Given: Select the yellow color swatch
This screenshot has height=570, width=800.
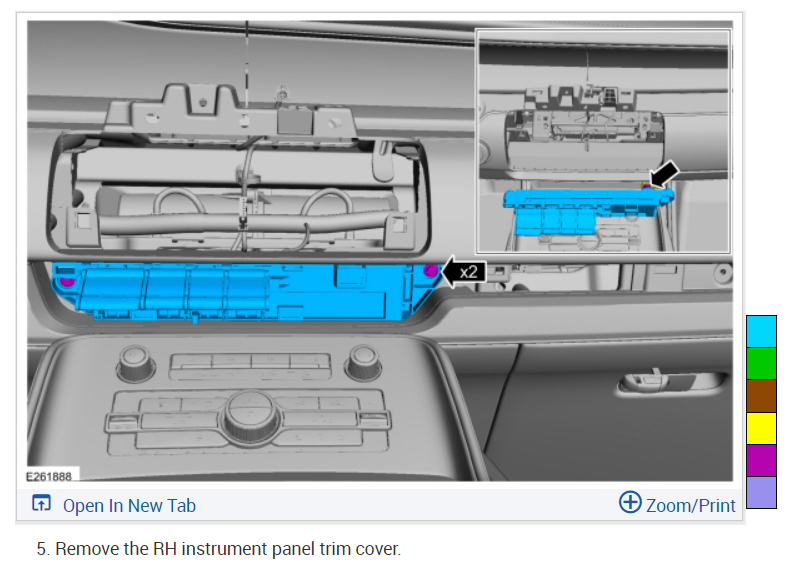Looking at the screenshot, I should pos(761,428).
